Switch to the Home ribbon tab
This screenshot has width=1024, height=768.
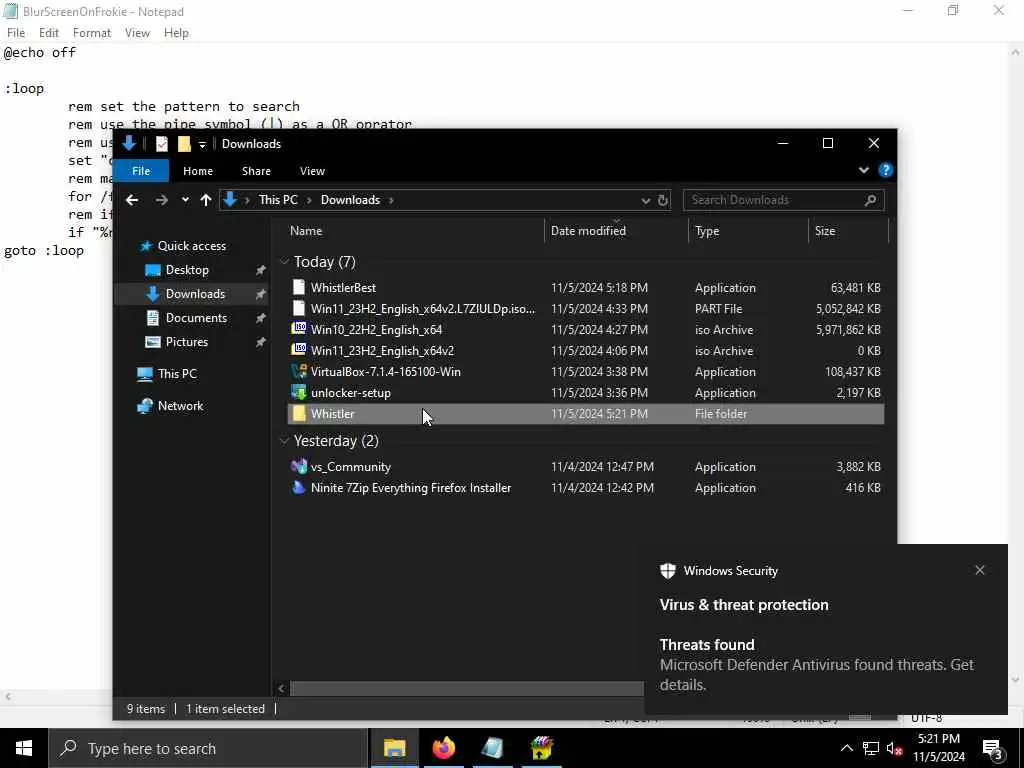click(198, 170)
